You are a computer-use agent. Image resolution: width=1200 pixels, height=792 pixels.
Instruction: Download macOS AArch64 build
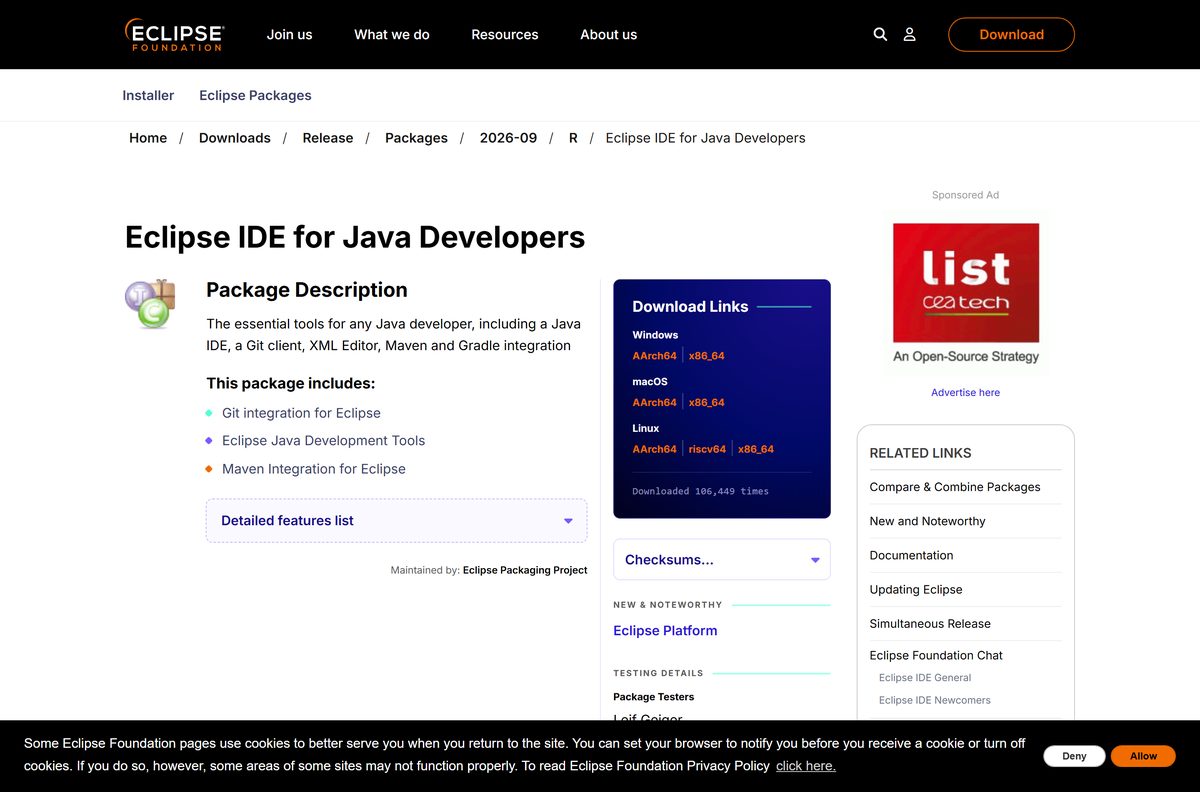pos(654,402)
